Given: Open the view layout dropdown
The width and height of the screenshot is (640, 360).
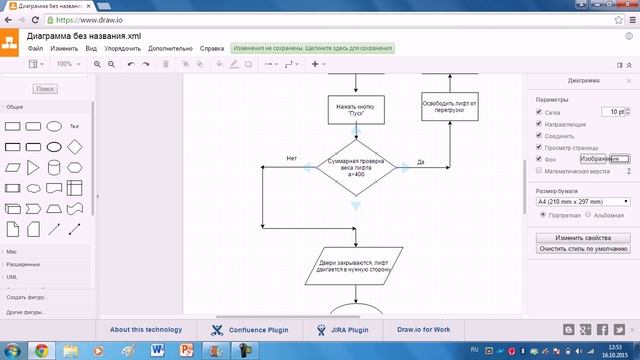Looking at the screenshot, I should [36, 64].
